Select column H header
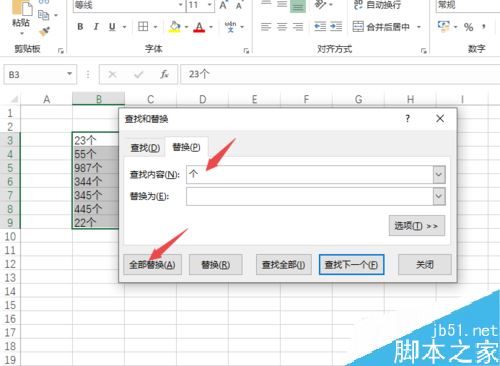 click(410, 99)
